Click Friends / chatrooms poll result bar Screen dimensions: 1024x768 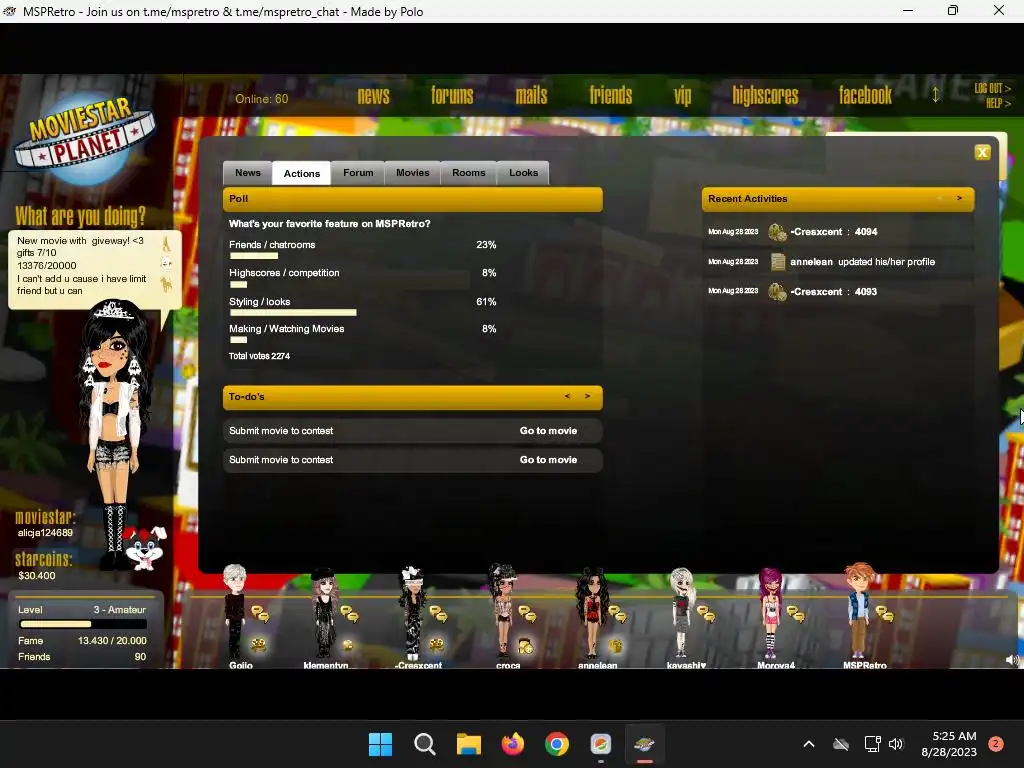254,256
